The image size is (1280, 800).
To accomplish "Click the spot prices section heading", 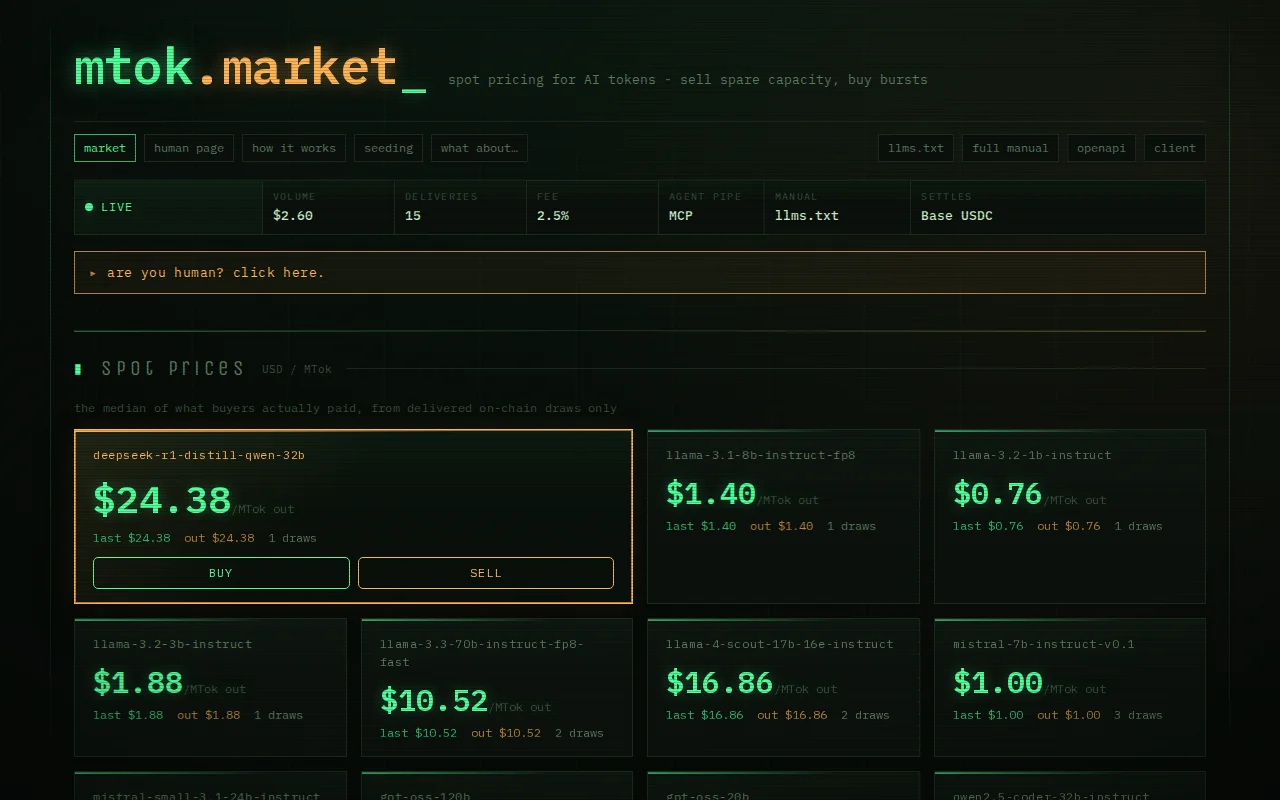I will (x=172, y=369).
